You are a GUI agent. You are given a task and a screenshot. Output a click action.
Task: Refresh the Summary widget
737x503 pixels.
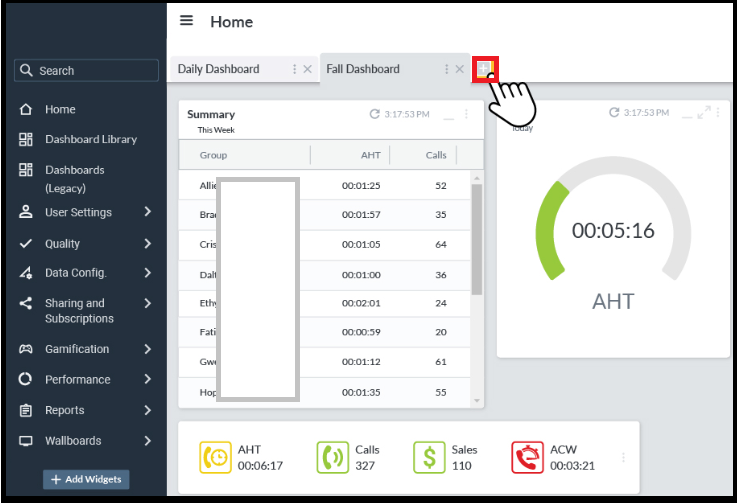click(x=374, y=114)
